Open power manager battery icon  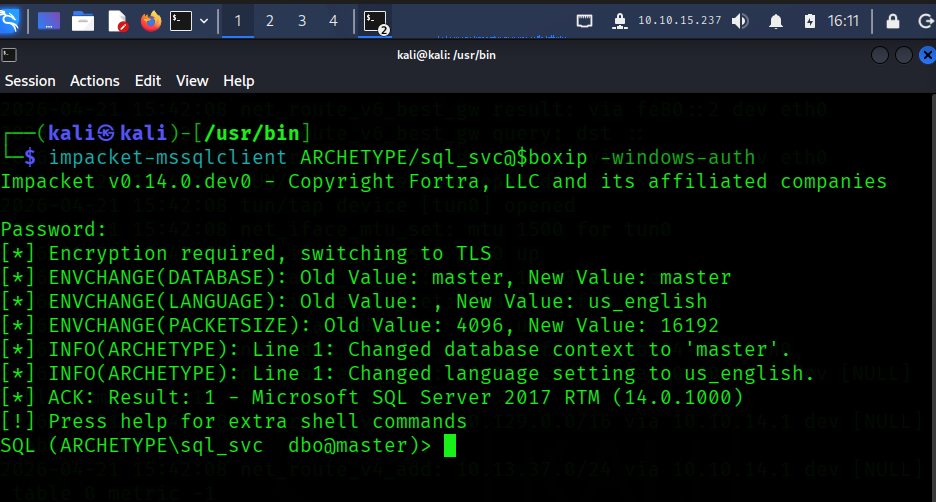coord(809,21)
